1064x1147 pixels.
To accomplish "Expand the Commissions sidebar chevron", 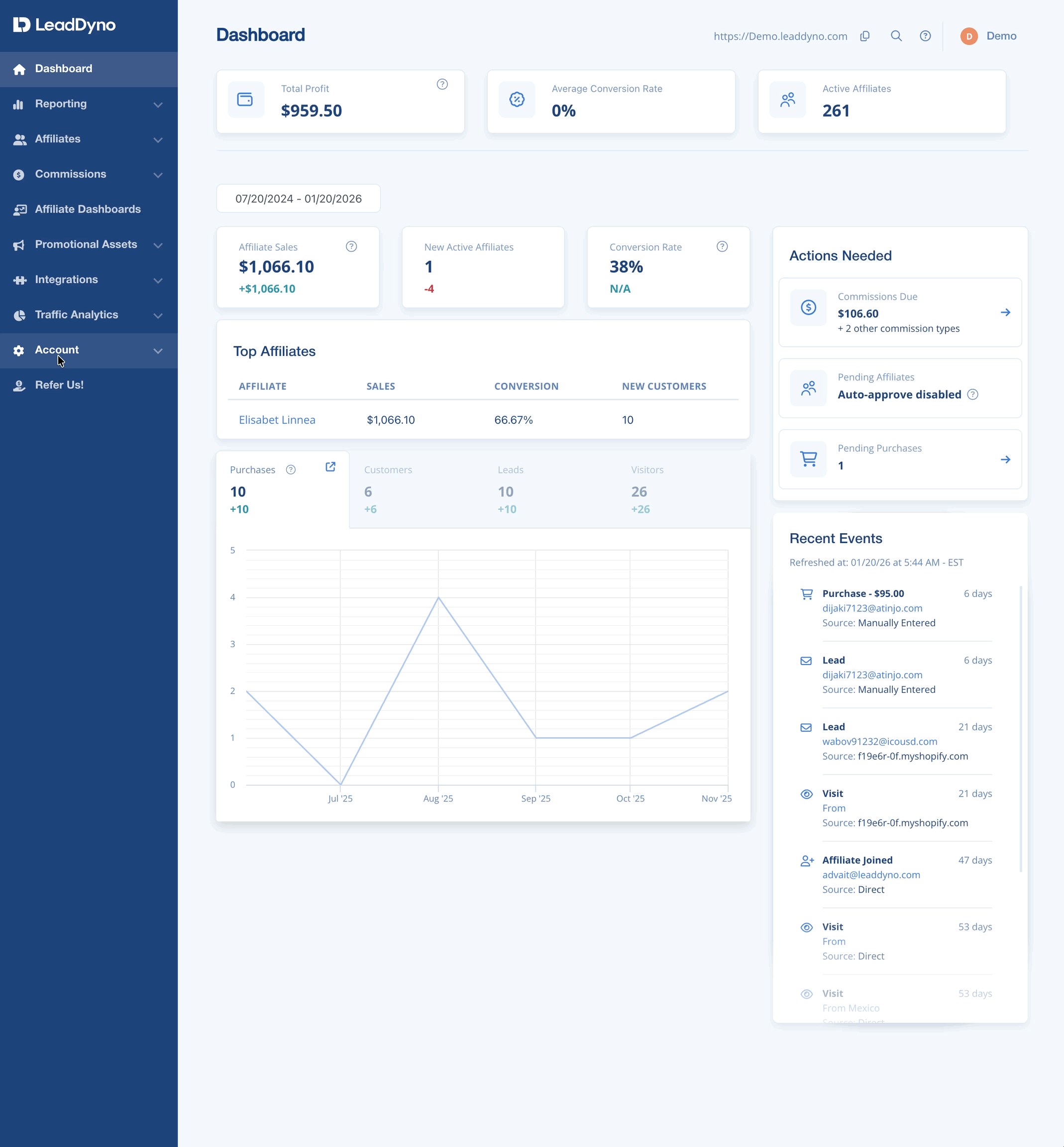I will [158, 174].
